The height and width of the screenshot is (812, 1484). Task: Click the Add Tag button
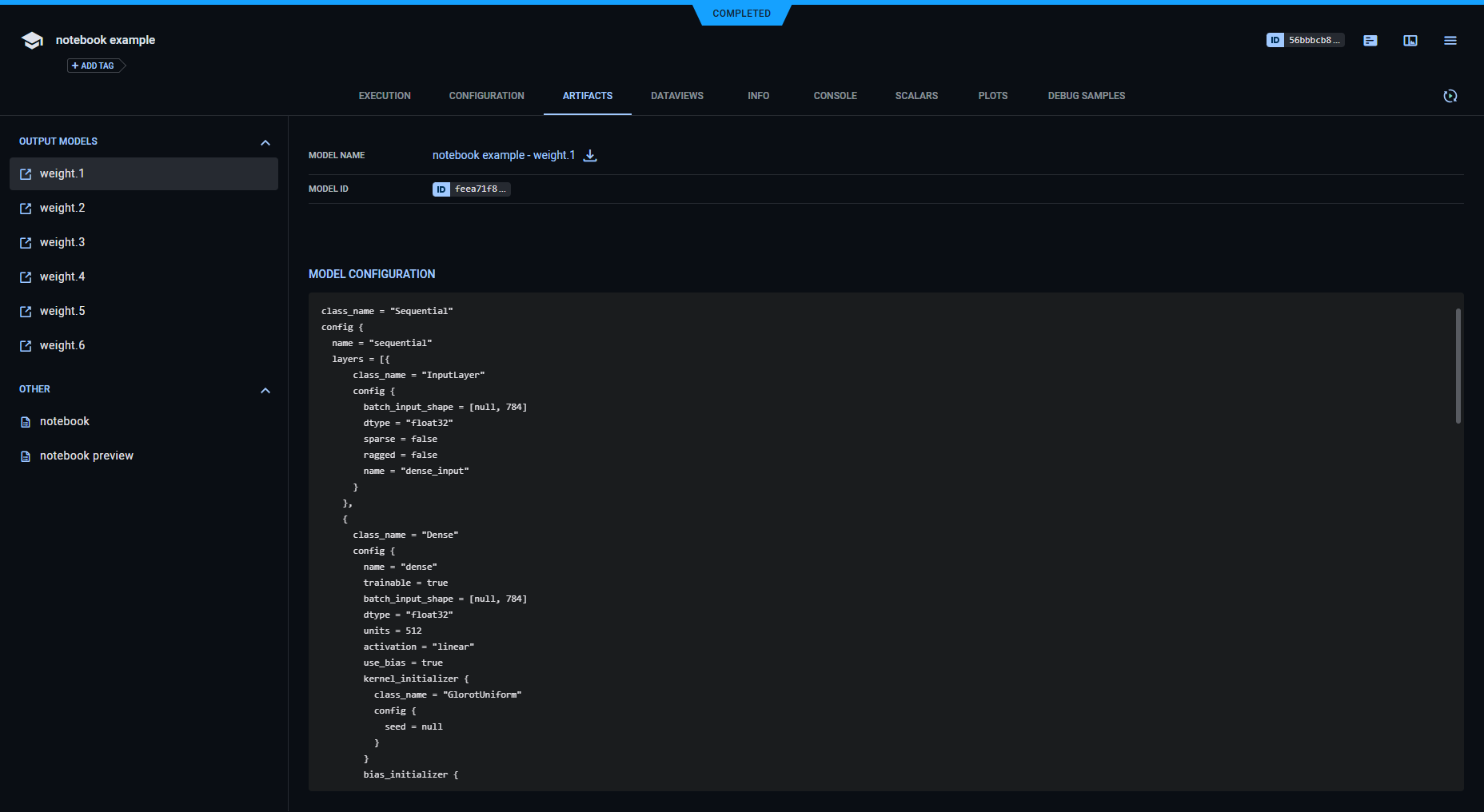94,66
